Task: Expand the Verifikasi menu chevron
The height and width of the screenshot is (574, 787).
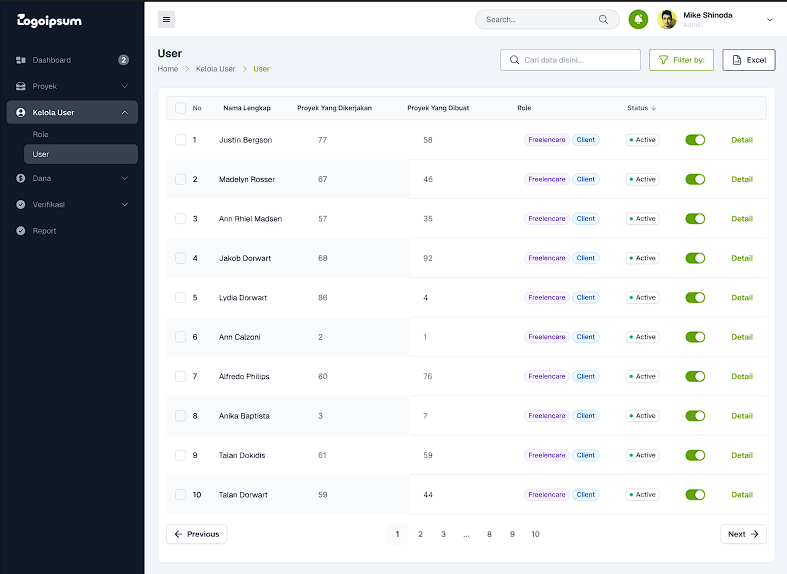Action: click(124, 204)
